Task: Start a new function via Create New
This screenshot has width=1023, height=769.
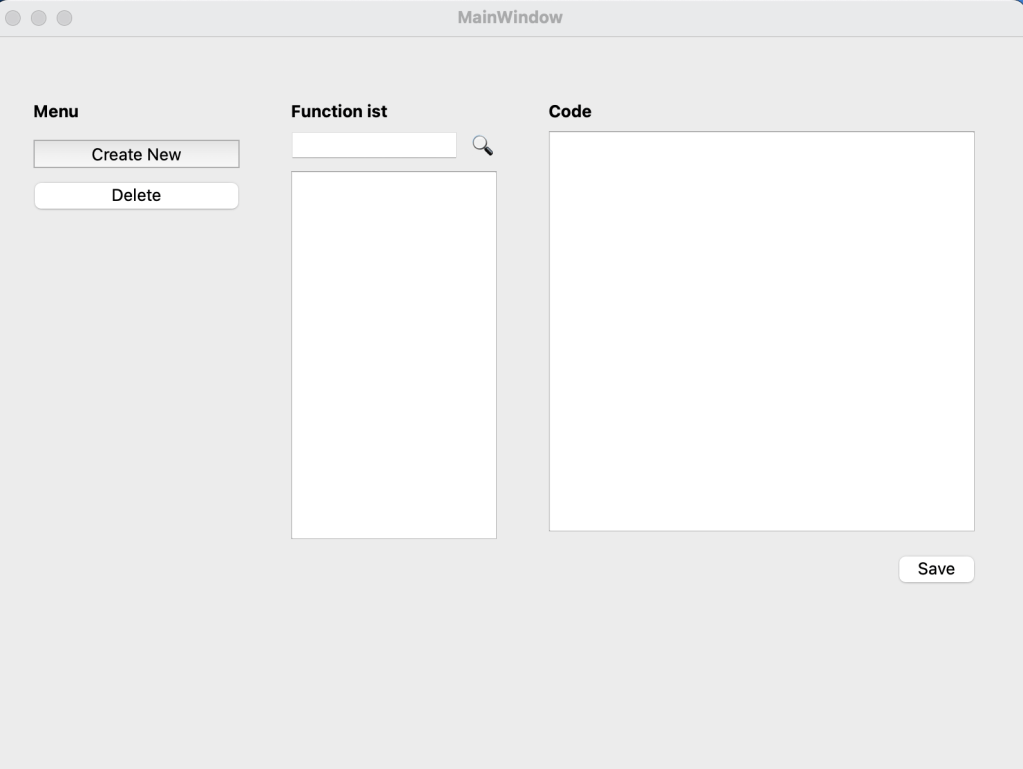Action: click(x=136, y=155)
